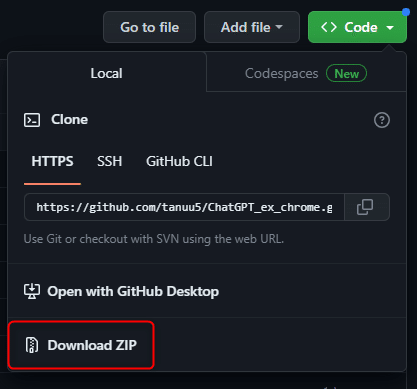This screenshot has width=417, height=389.
Task: Toggle the green Code dropdown button
Action: (x=357, y=27)
